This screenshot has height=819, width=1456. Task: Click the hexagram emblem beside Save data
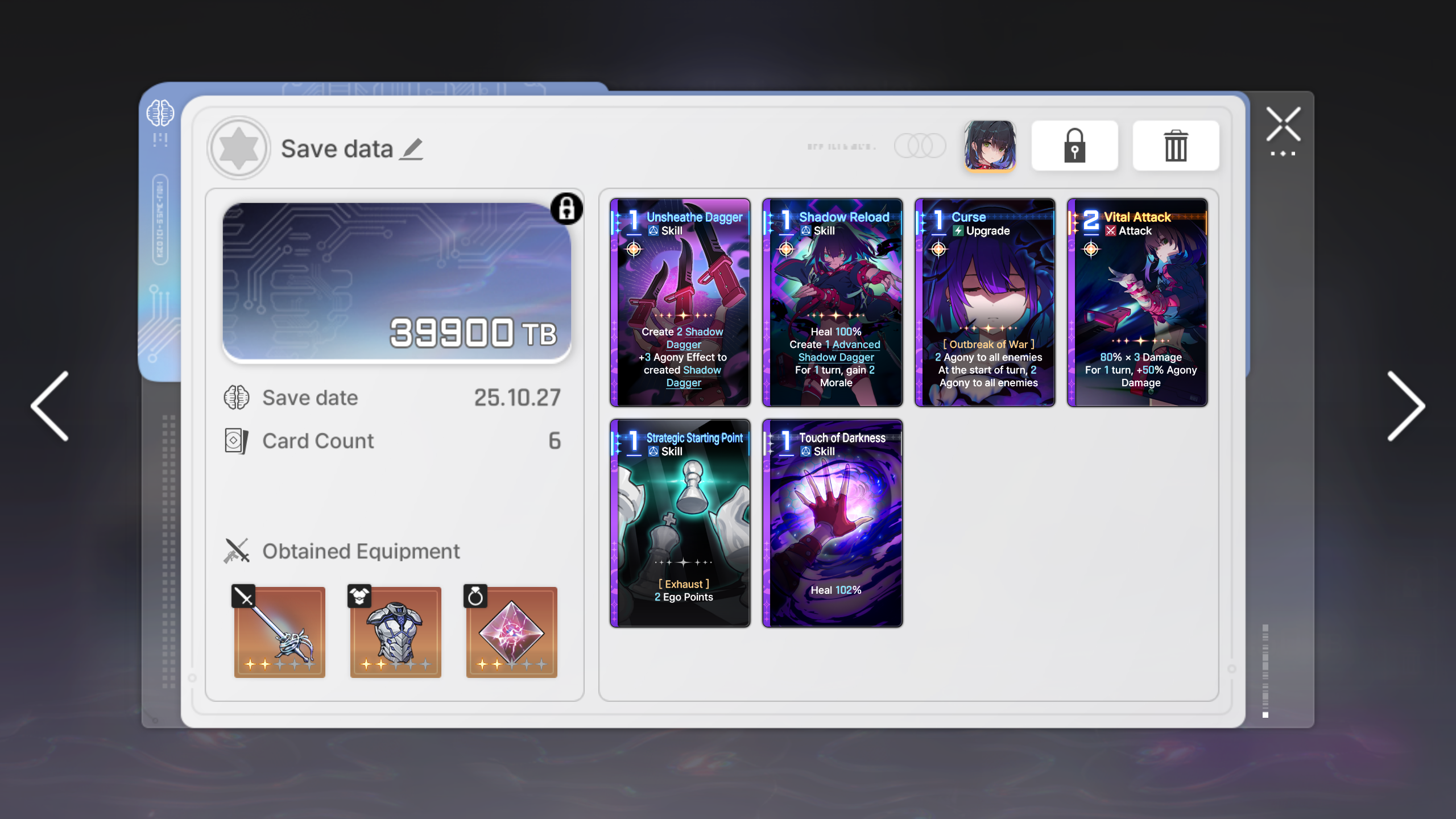239,148
